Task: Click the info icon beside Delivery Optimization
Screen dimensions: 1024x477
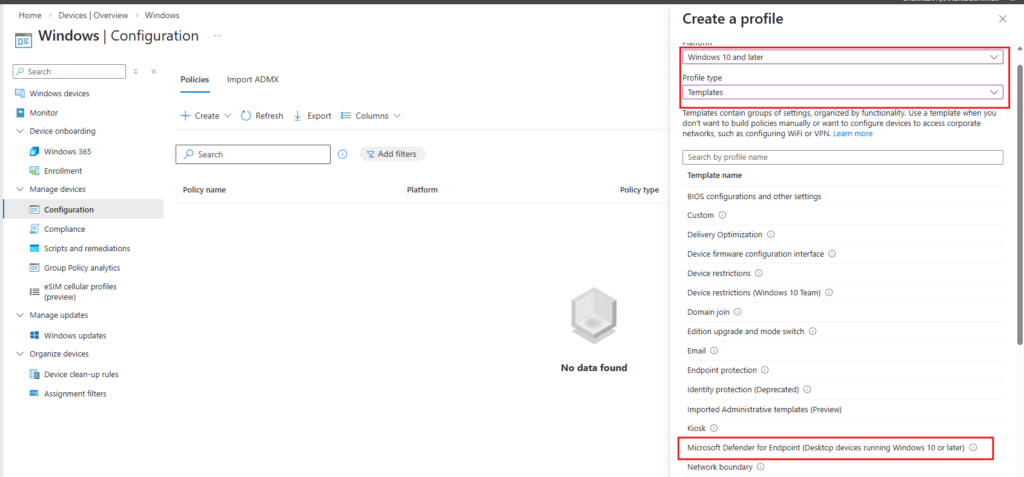Action: click(x=769, y=235)
